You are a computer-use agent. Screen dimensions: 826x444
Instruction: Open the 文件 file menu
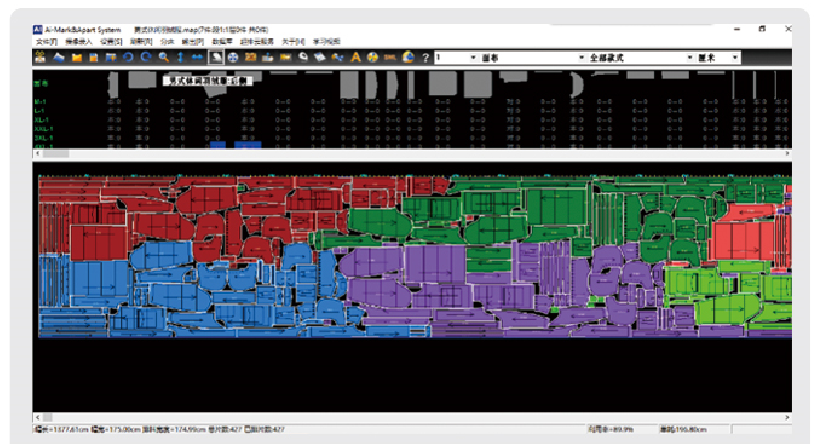coord(46,42)
